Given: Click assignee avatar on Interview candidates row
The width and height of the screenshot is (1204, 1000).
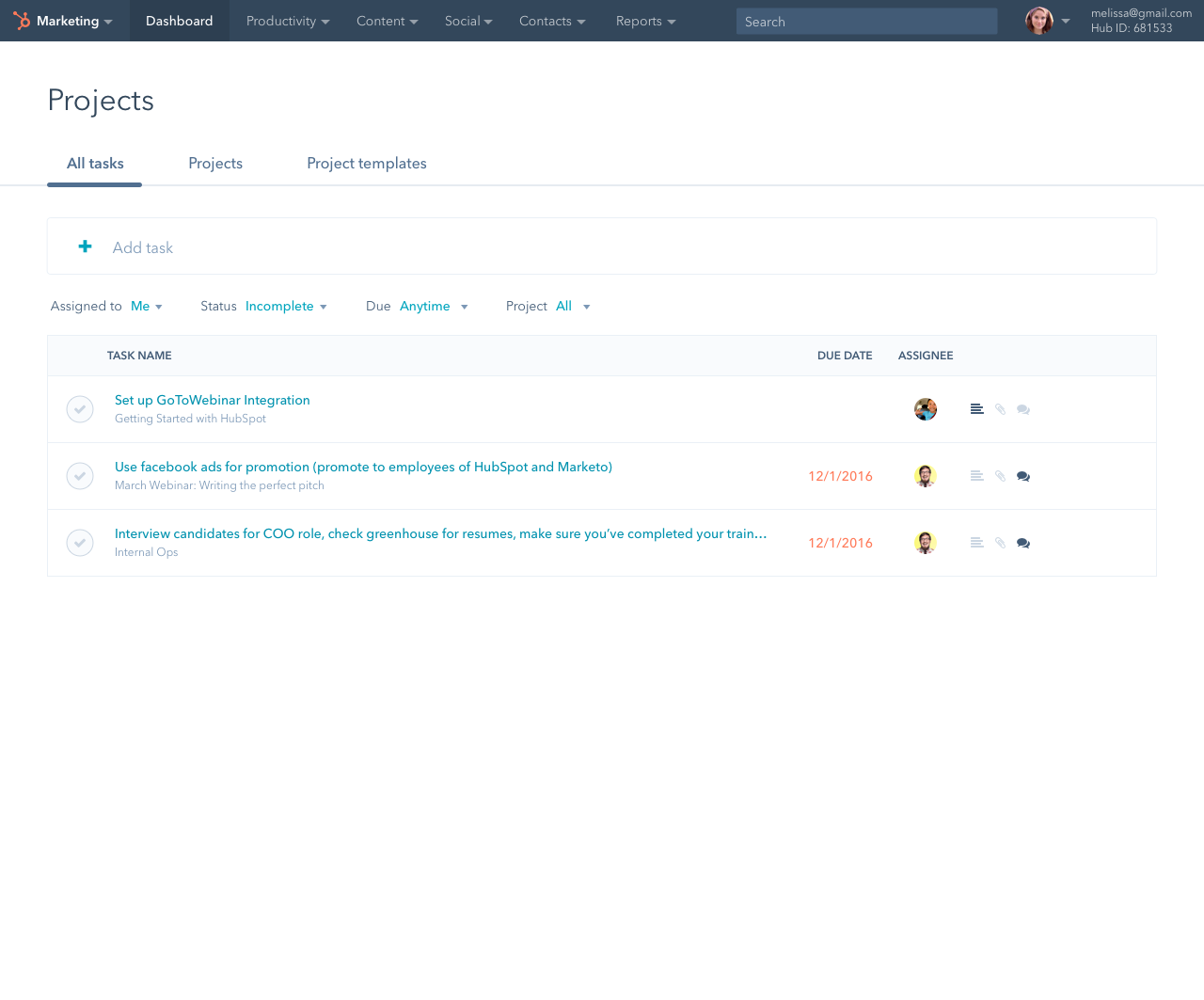Looking at the screenshot, I should pyautogui.click(x=926, y=543).
